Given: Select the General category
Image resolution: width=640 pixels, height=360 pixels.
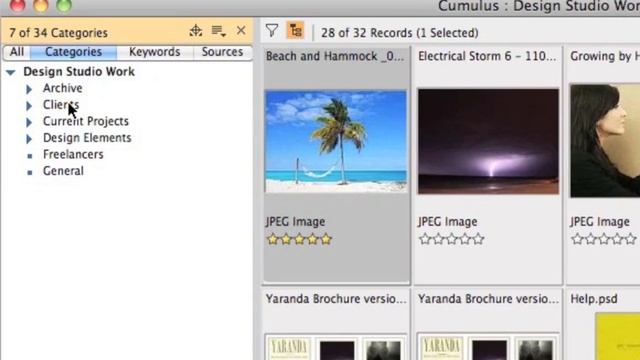Looking at the screenshot, I should pyautogui.click(x=63, y=171).
